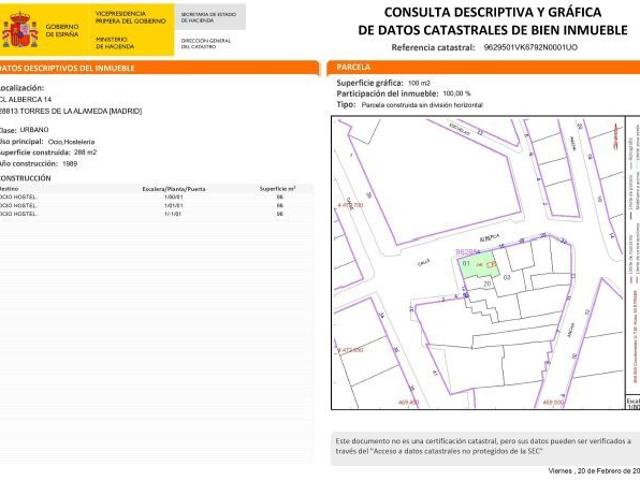This screenshot has width=640, height=480.
Task: Click the 'CALLE' street label on the map
Action: coord(424,263)
